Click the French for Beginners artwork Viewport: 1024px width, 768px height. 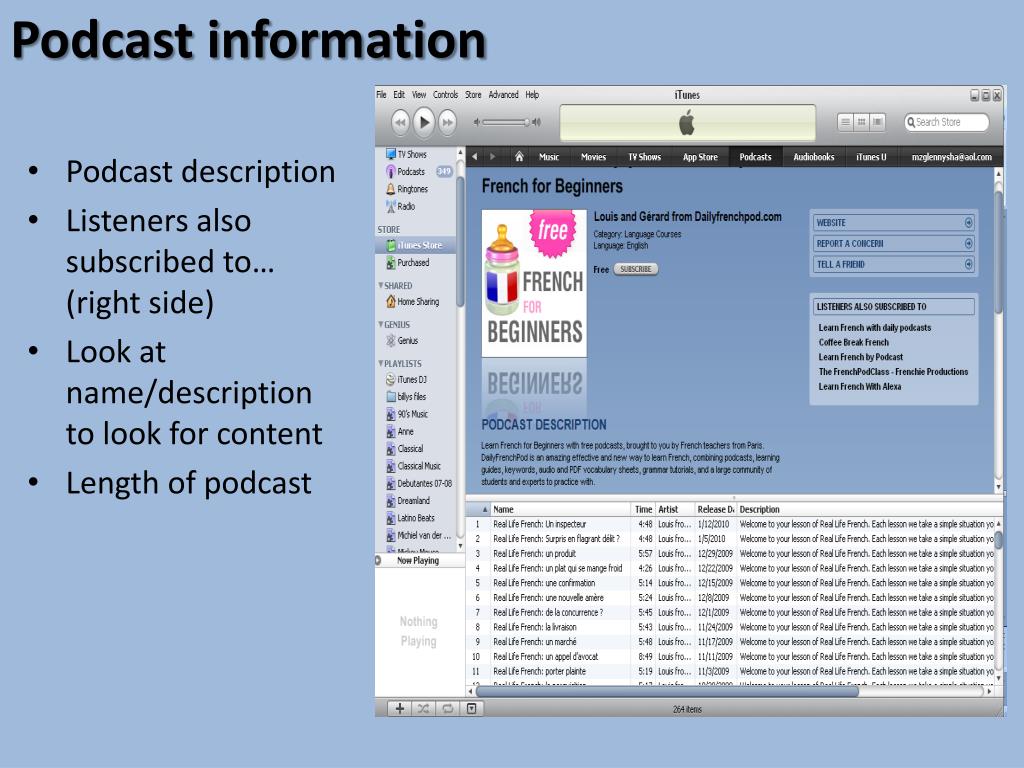pyautogui.click(x=534, y=283)
